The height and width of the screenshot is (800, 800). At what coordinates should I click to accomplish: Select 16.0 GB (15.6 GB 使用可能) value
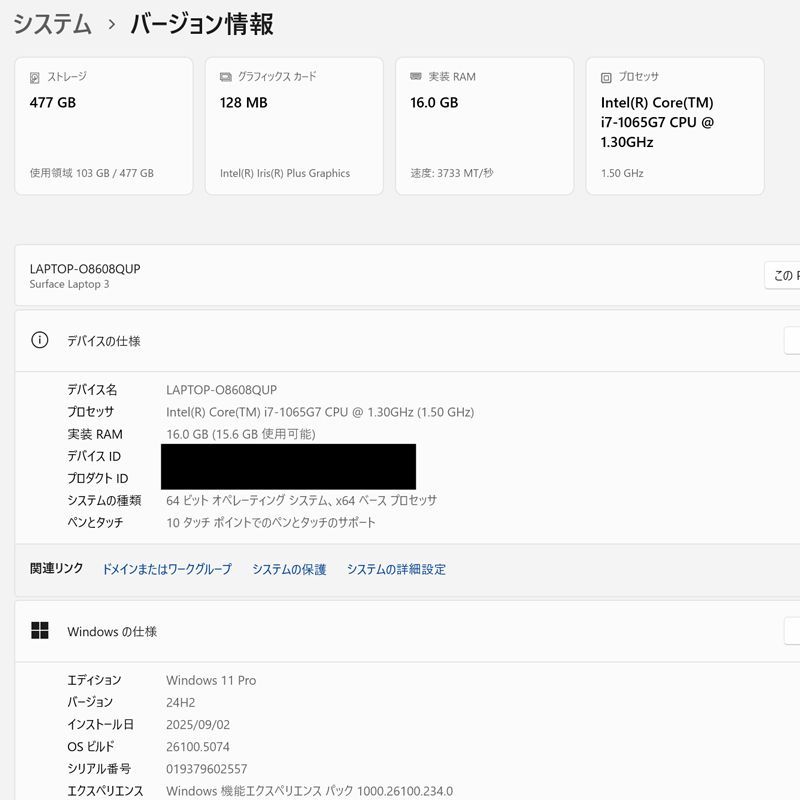(x=241, y=434)
